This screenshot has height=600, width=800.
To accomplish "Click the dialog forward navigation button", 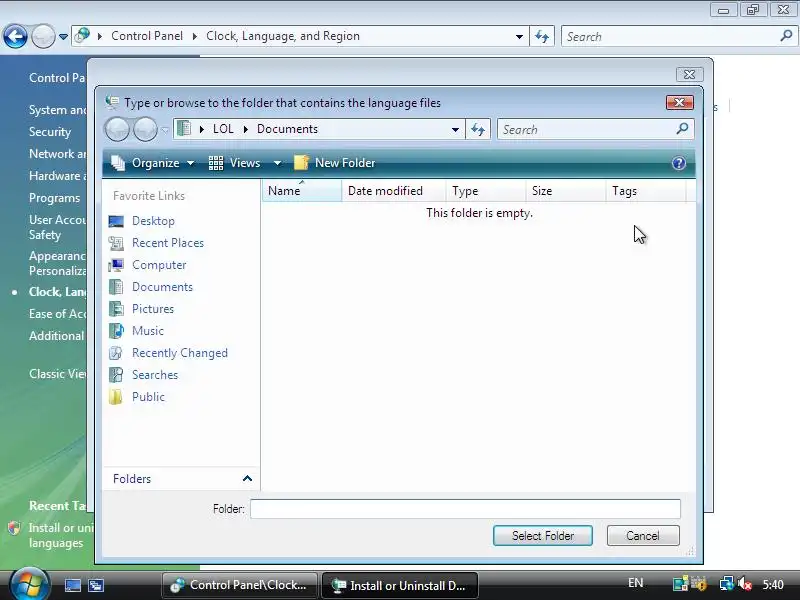I will coord(145,130).
